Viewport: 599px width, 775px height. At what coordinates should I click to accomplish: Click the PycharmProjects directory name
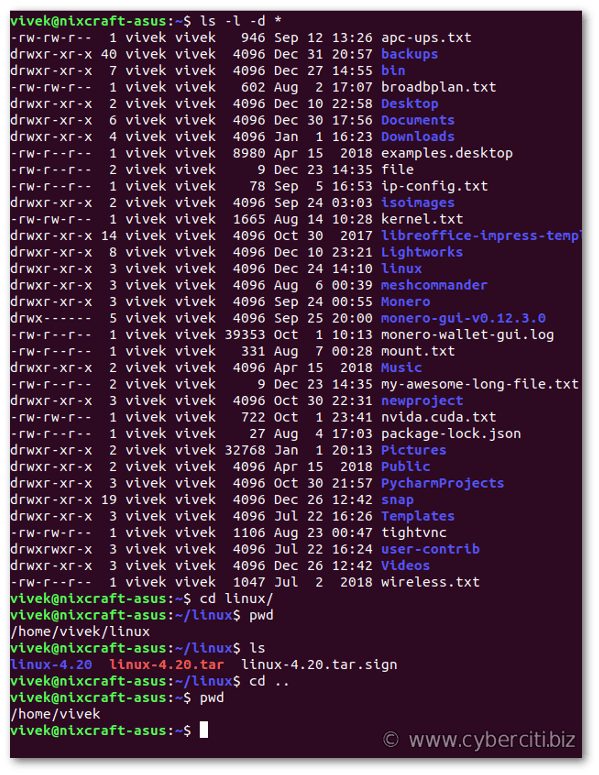(442, 483)
